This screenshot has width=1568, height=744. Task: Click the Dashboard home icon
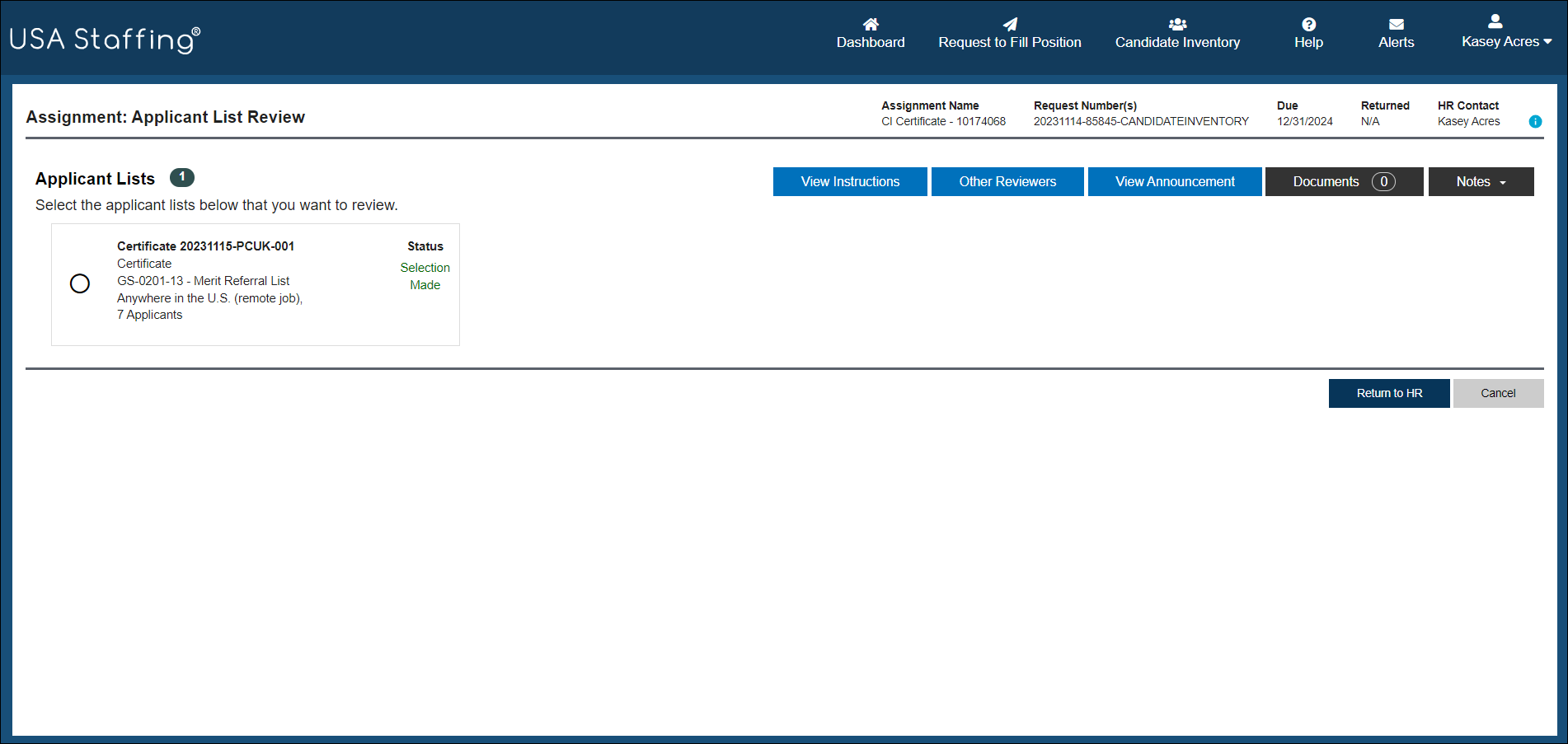pyautogui.click(x=871, y=23)
